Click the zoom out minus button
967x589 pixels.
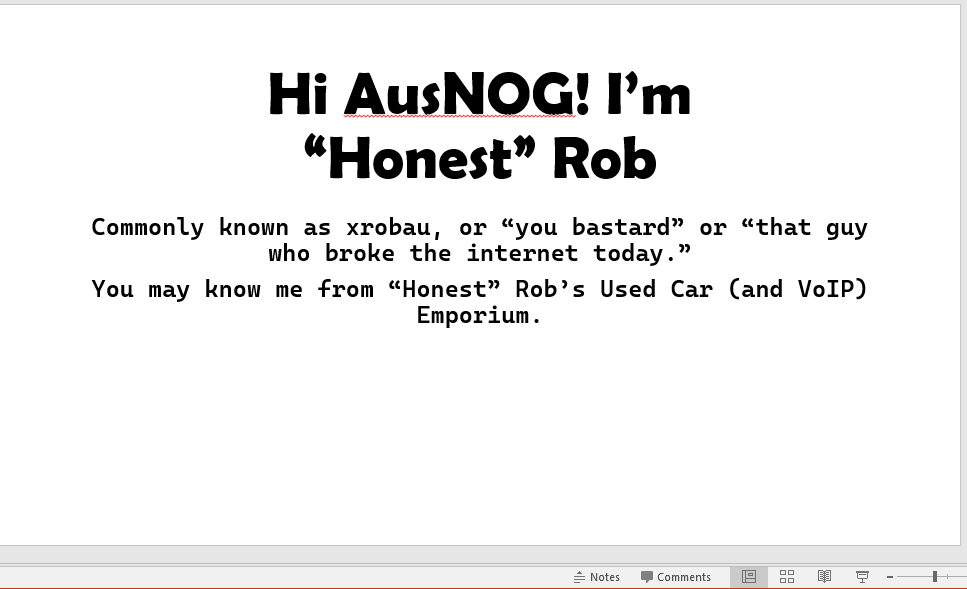[890, 577]
